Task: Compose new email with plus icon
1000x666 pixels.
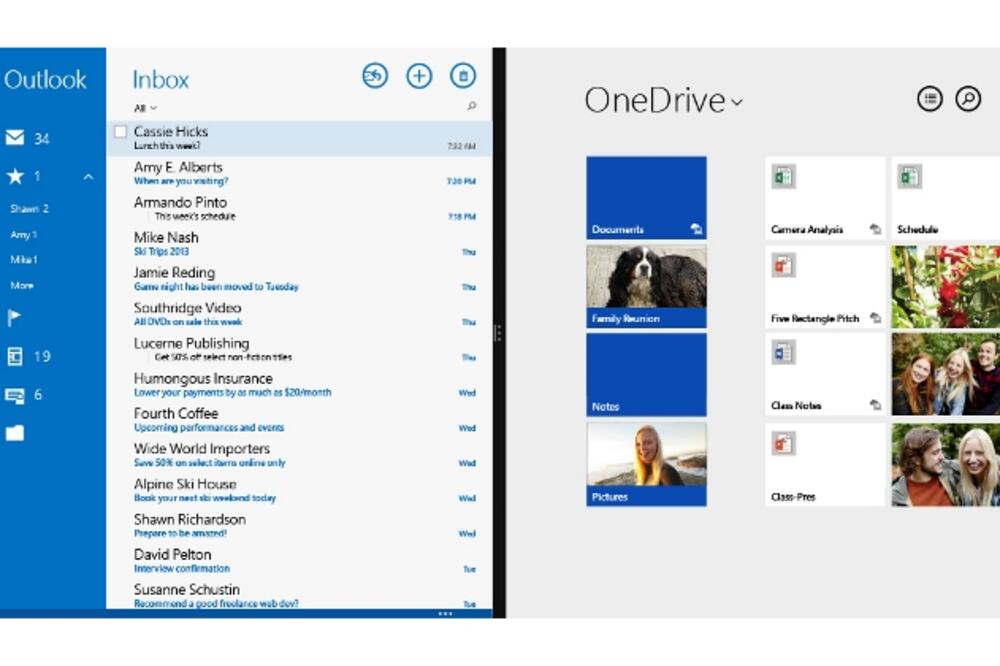Action: click(419, 76)
